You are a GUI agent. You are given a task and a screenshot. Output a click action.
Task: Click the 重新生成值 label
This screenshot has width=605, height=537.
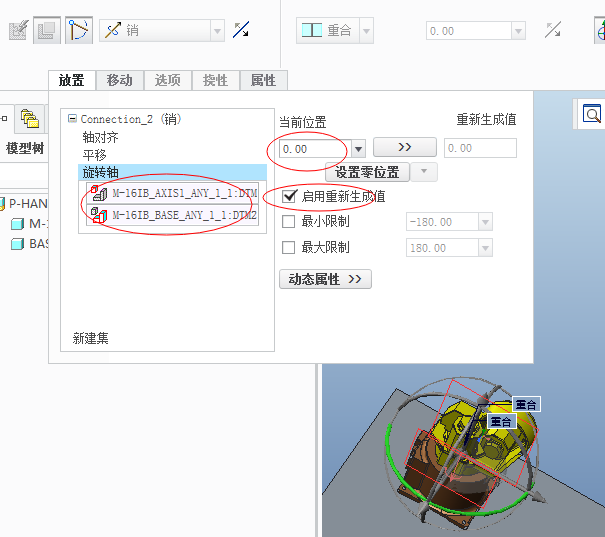tap(486, 120)
